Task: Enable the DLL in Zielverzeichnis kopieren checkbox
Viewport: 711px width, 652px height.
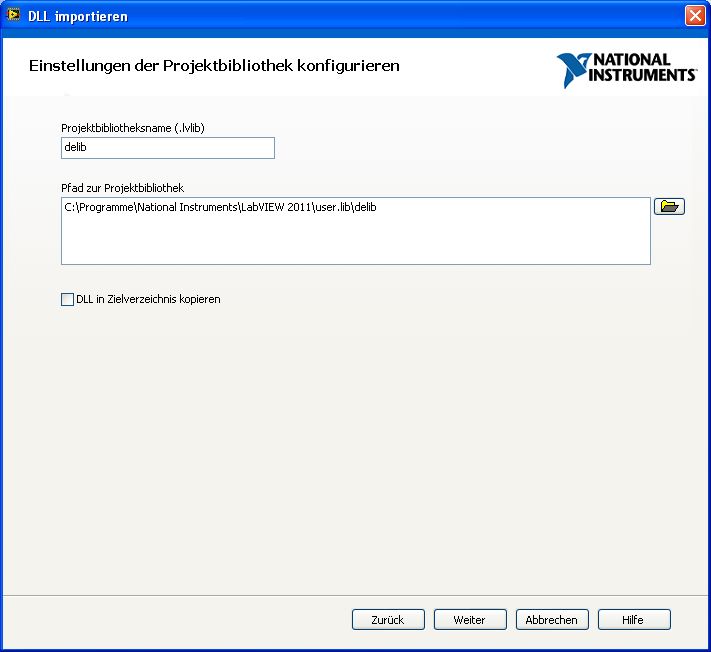Action: 68,299
